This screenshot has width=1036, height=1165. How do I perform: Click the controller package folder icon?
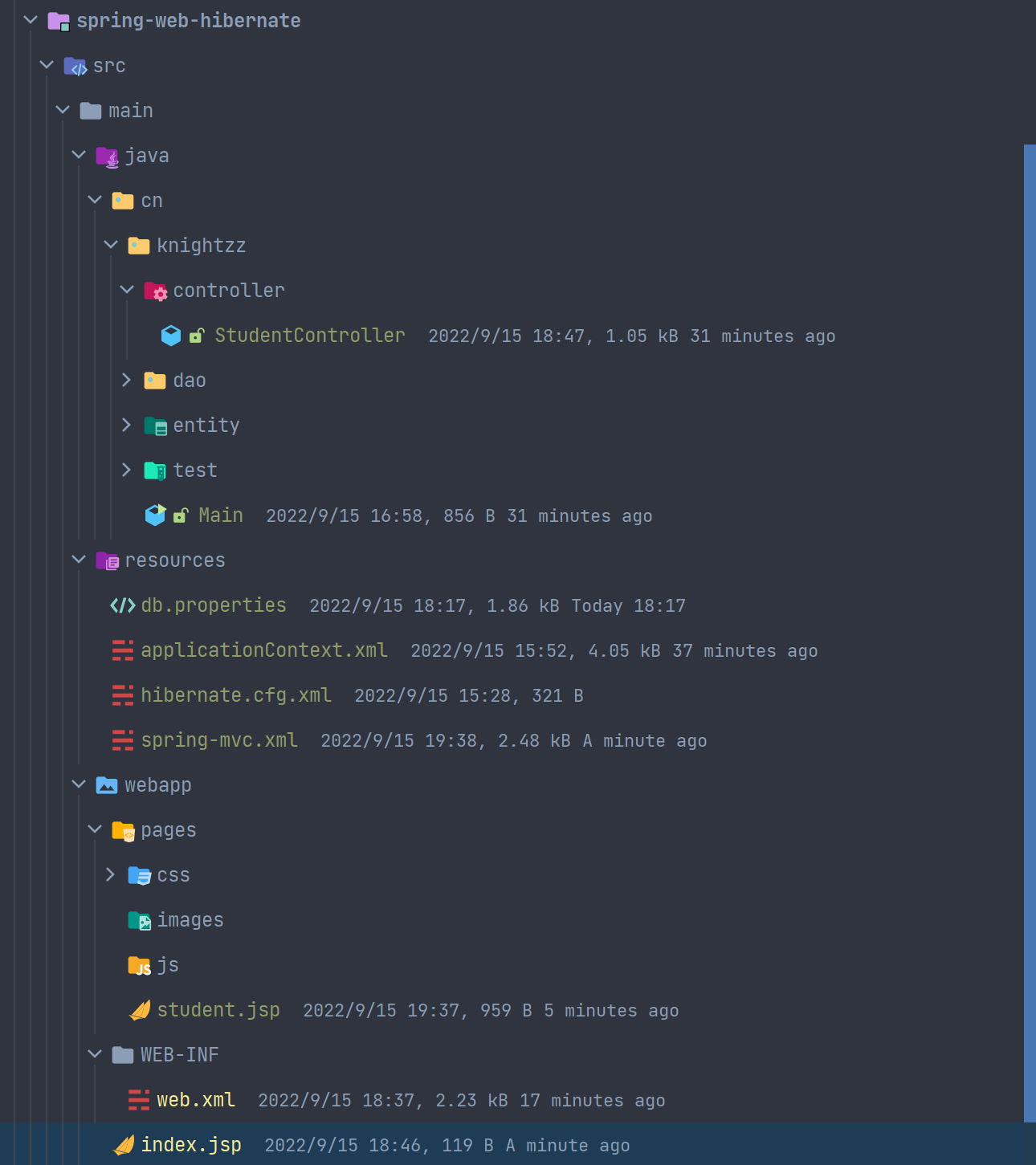click(155, 291)
